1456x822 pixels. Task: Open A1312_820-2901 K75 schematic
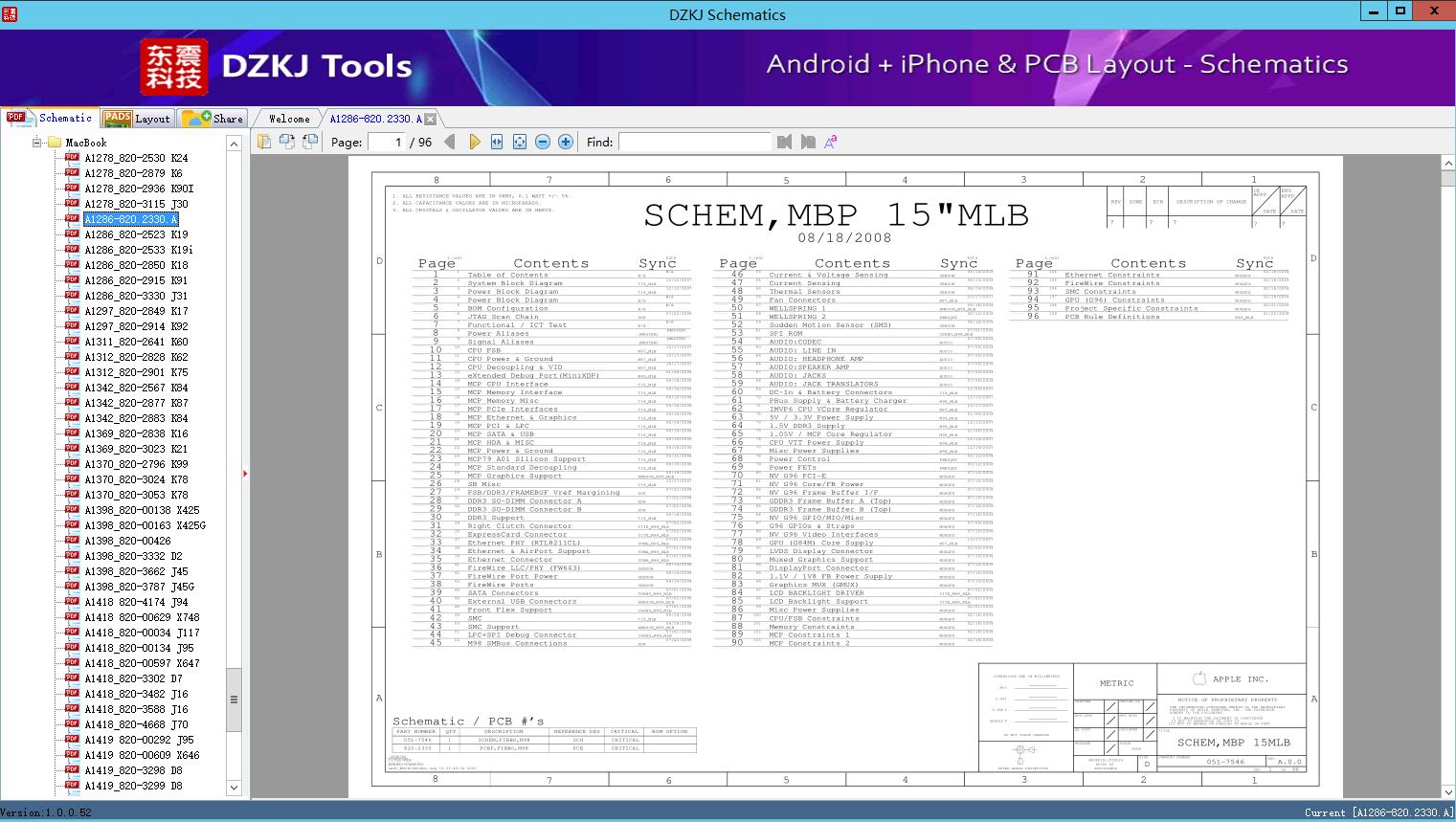tap(136, 372)
